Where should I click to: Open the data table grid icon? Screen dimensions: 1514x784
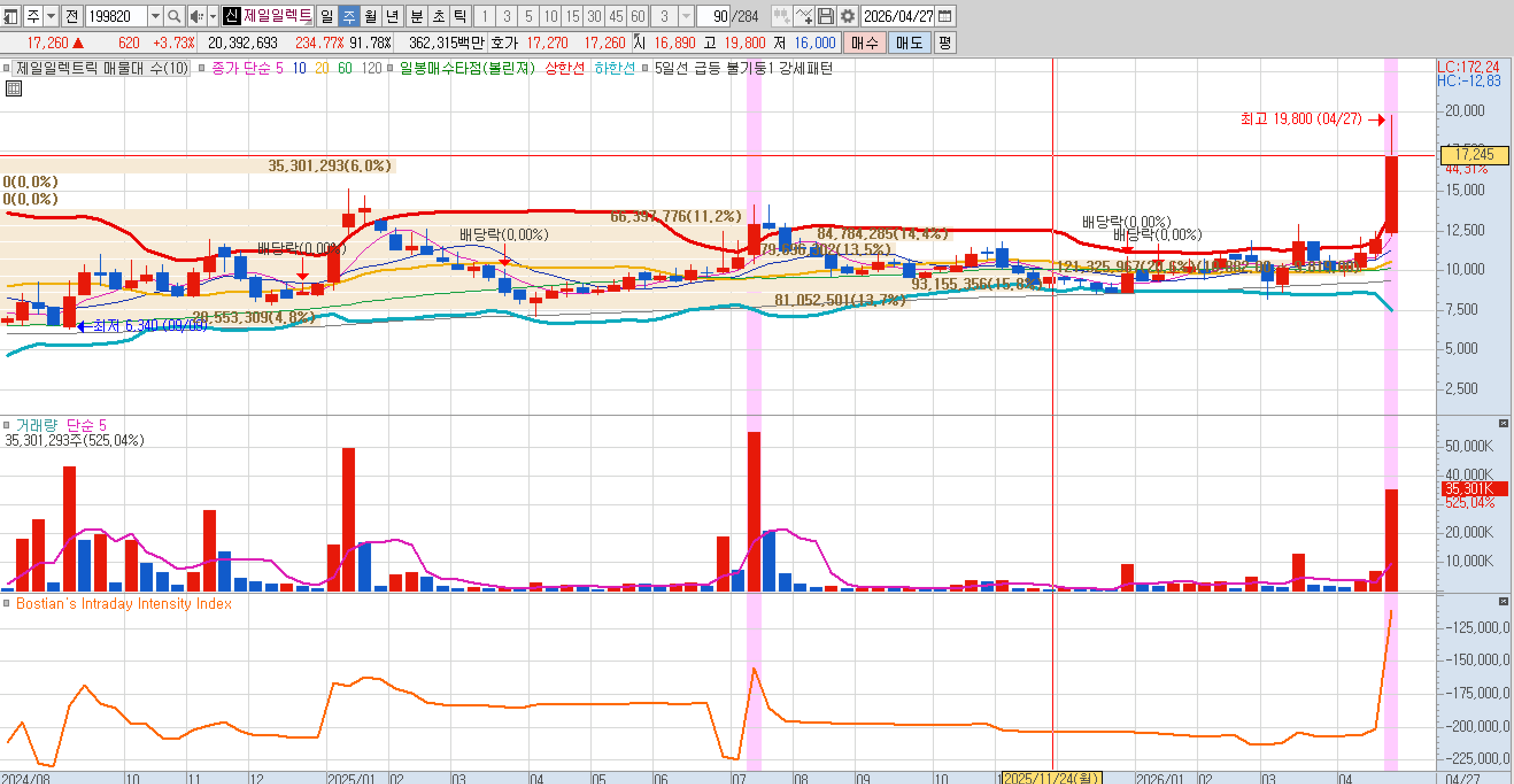pos(14,89)
